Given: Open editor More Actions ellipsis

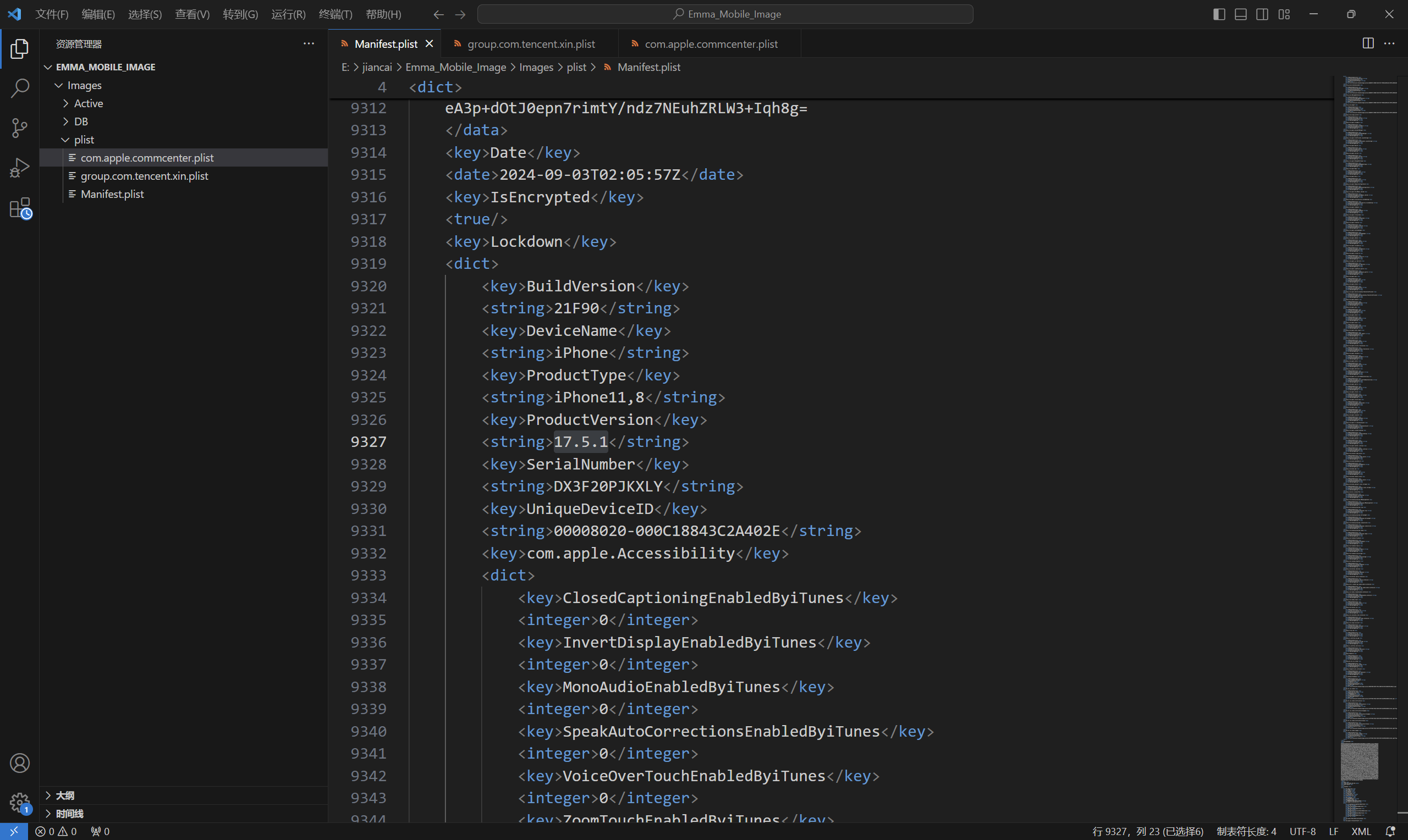Looking at the screenshot, I should point(1389,43).
